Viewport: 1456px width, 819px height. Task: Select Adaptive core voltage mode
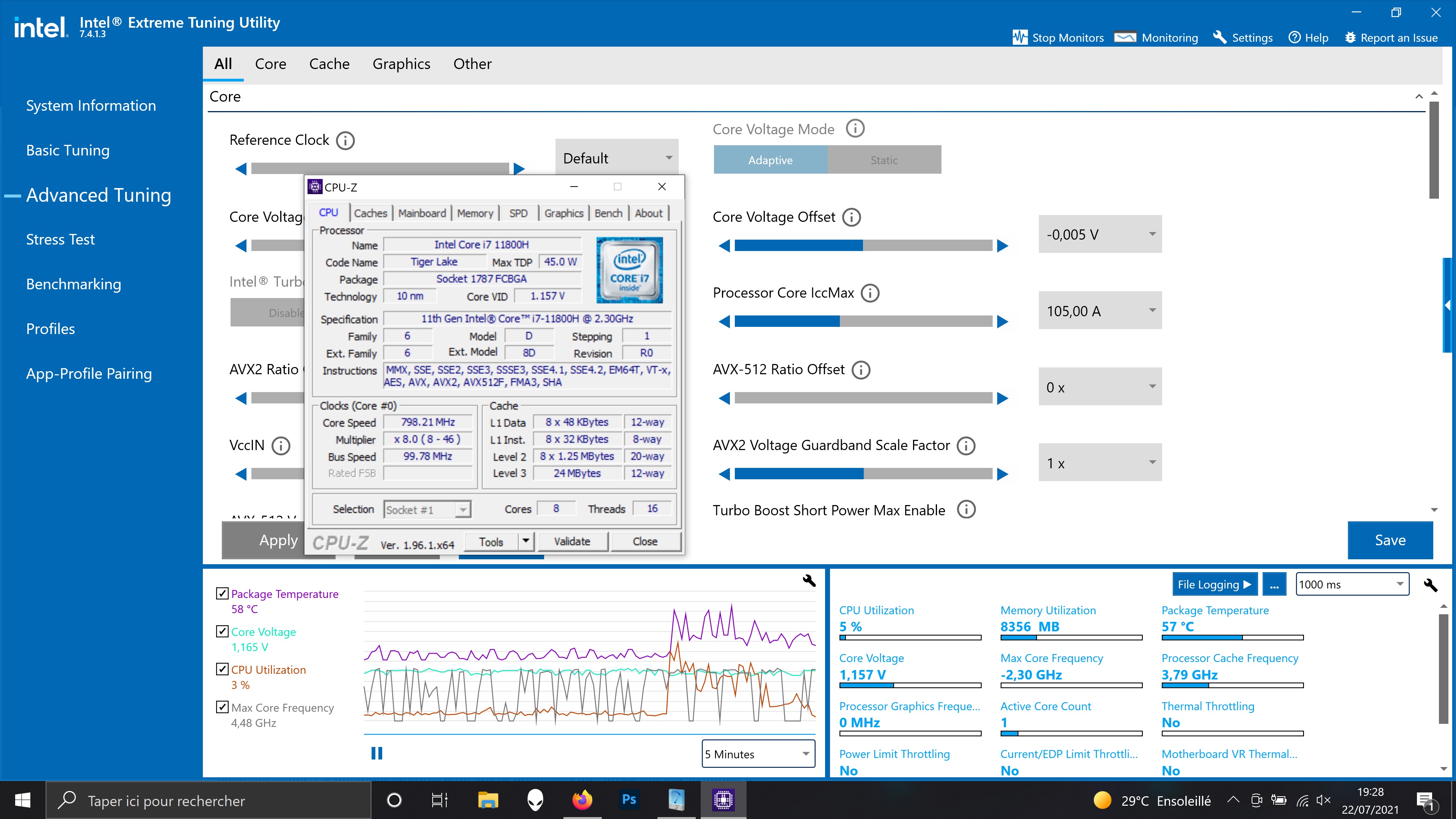coord(770,160)
